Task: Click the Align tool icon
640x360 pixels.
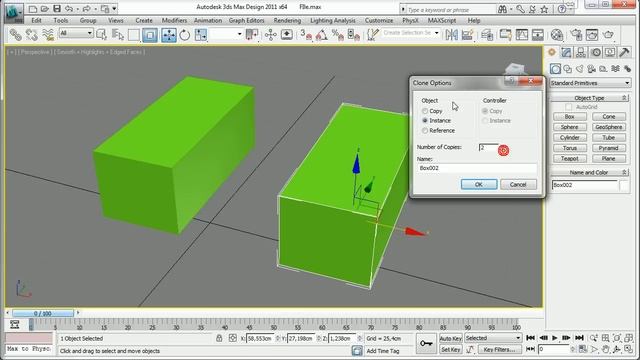Action: click(468, 35)
